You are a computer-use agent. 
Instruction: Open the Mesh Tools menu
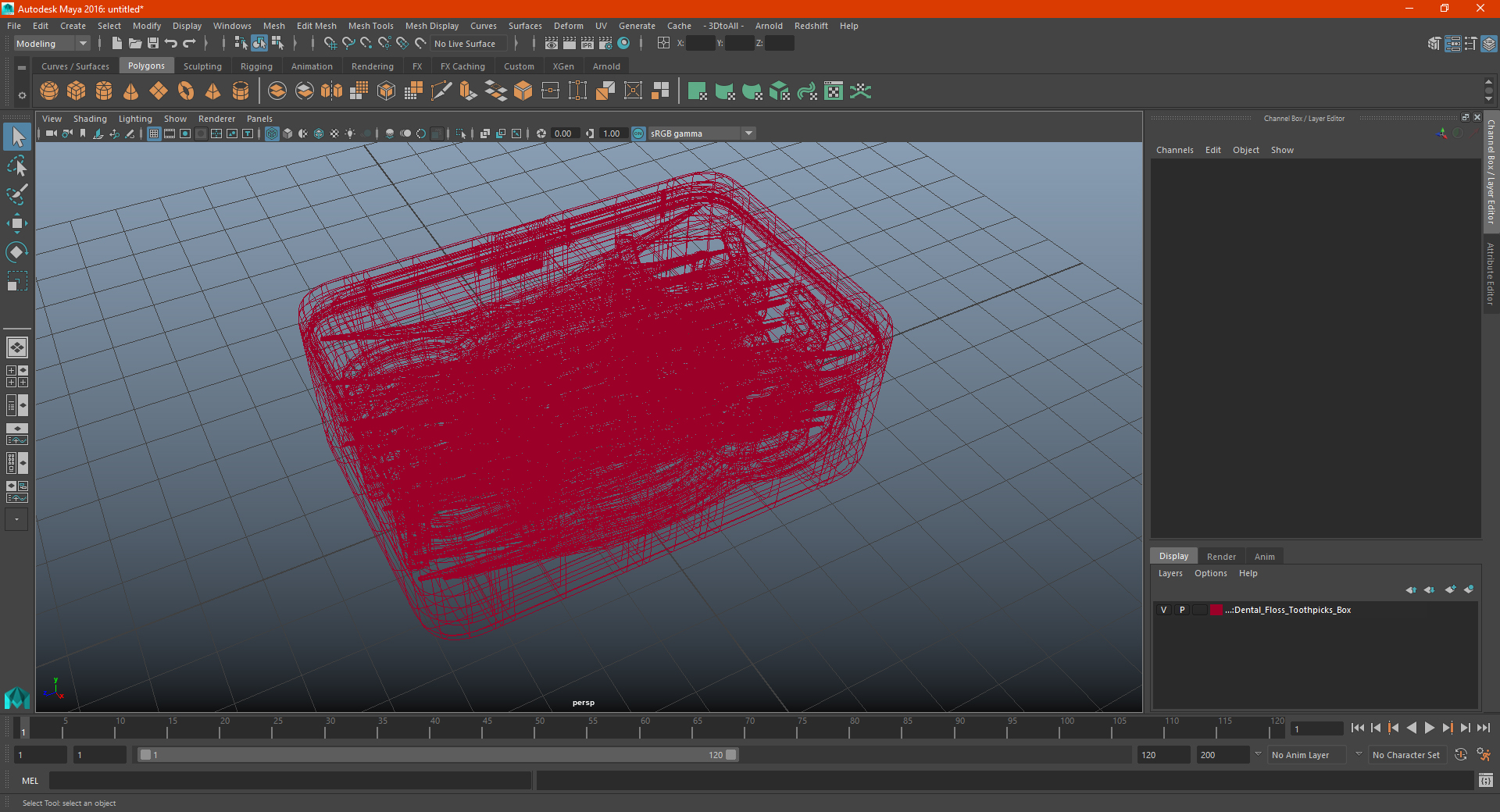tap(370, 26)
